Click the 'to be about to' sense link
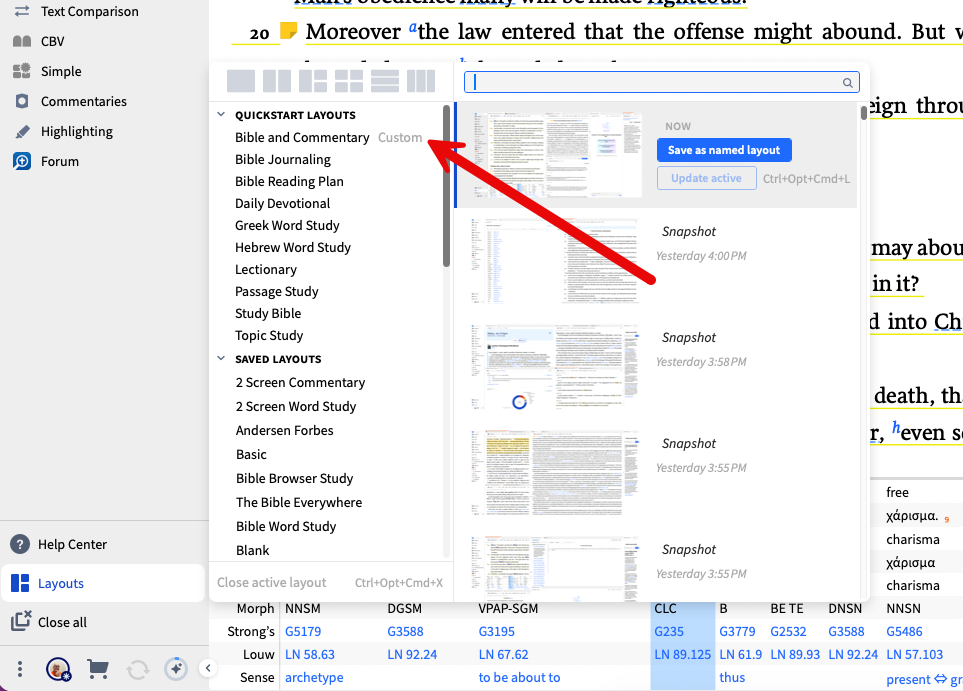The image size is (963, 691). click(x=519, y=677)
